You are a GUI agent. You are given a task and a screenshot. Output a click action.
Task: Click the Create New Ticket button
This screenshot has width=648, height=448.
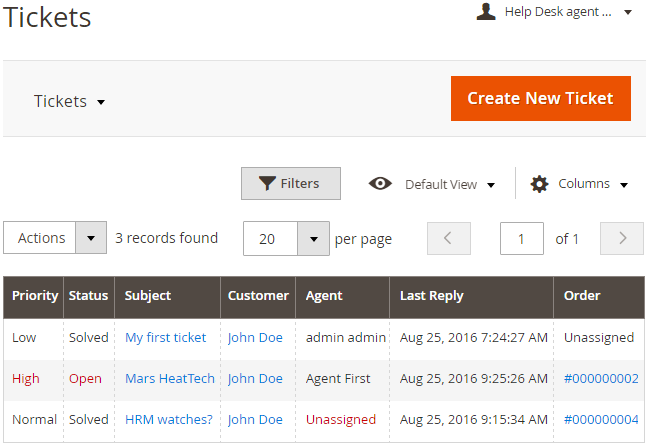click(x=541, y=98)
